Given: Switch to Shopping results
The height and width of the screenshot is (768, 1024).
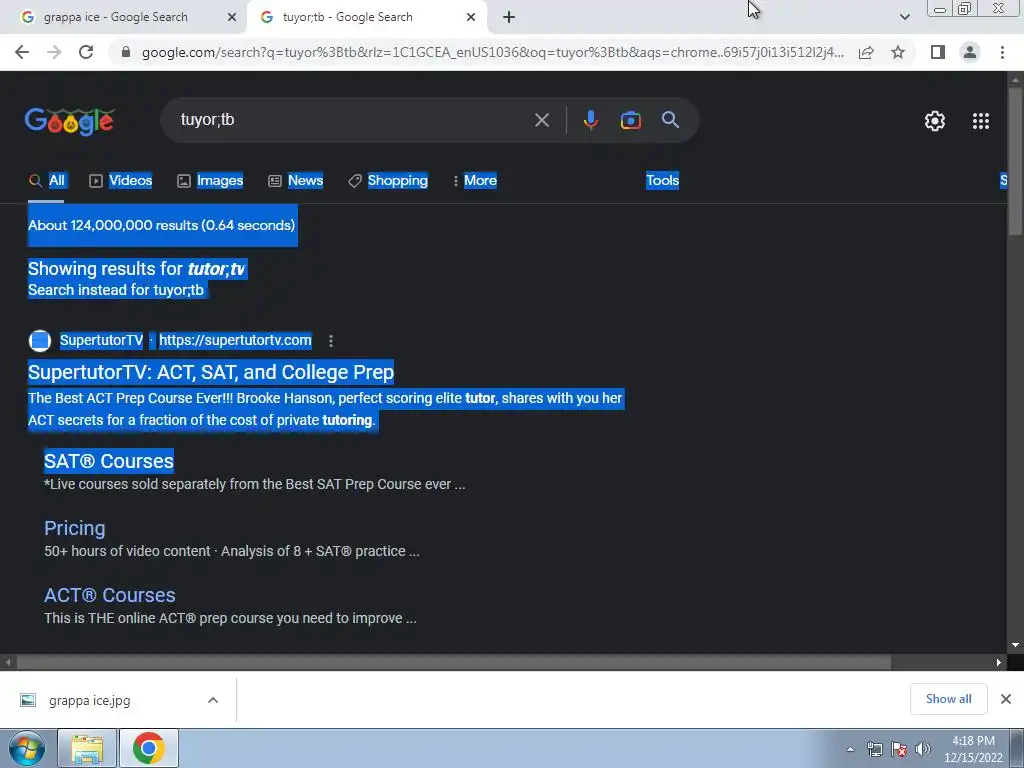Looking at the screenshot, I should 388,180.
